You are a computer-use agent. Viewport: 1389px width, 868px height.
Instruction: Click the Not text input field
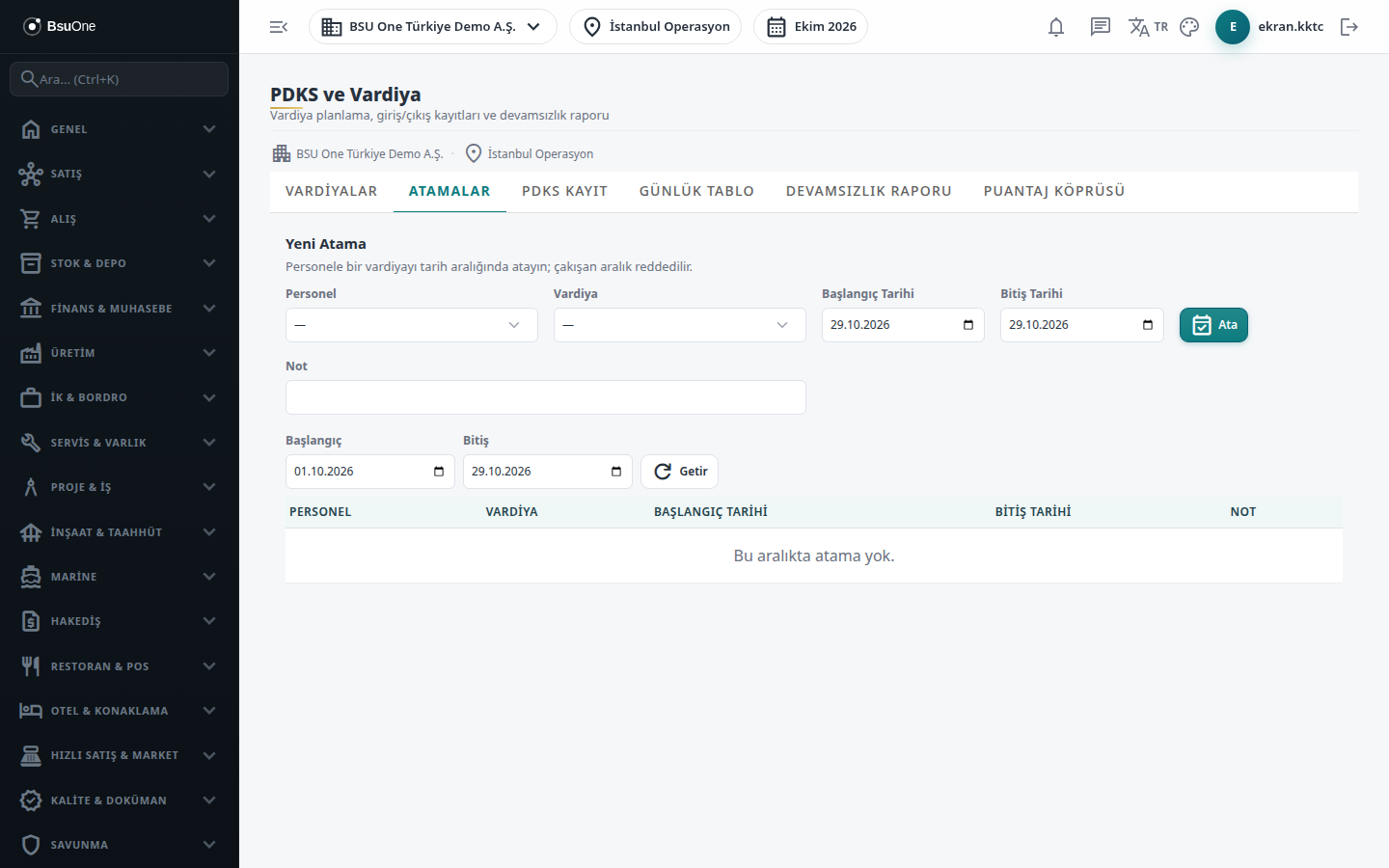coord(546,397)
